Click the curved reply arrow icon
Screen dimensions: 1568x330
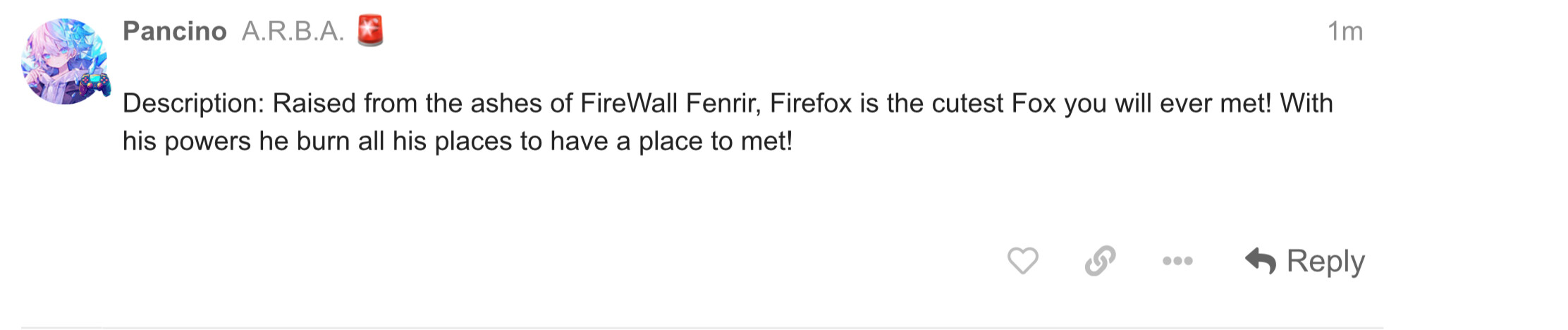click(x=1261, y=261)
